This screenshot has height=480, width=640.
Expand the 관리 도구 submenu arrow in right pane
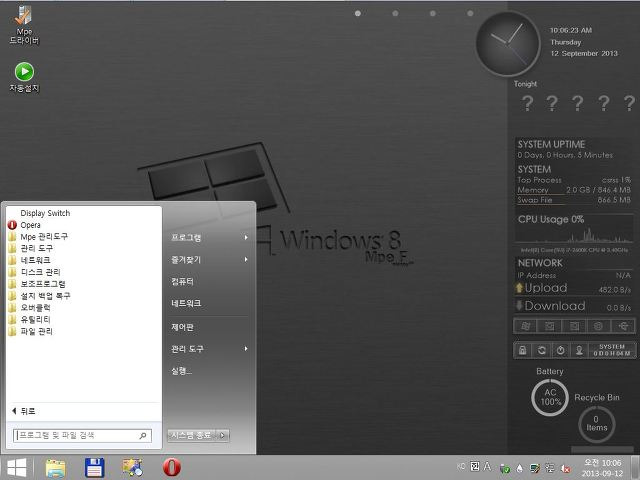[246, 349]
